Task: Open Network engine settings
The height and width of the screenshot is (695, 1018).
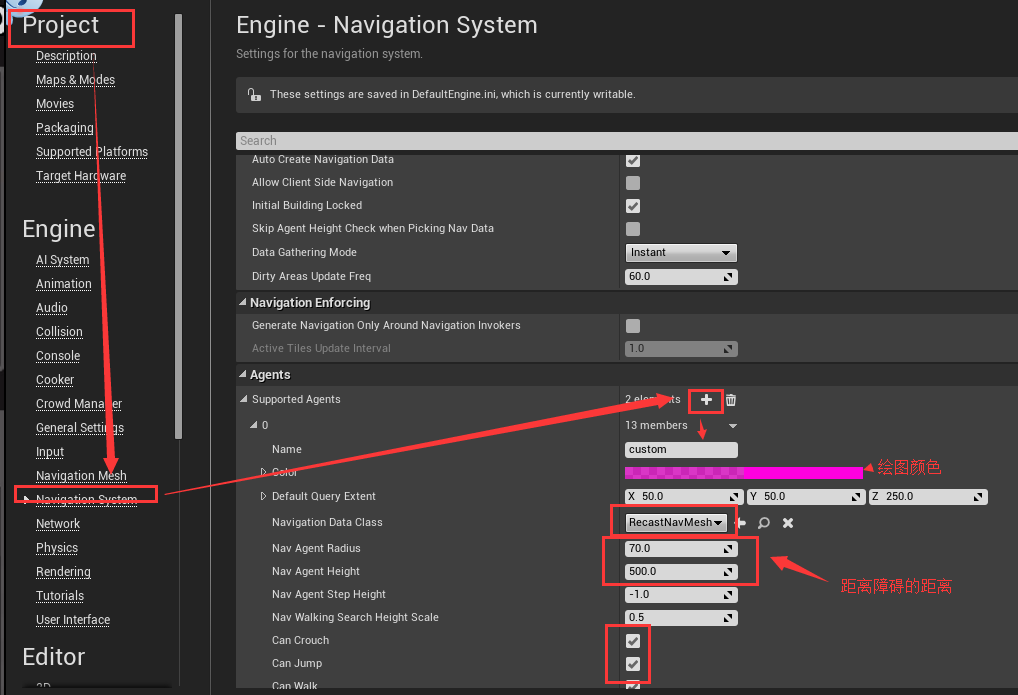Action: coord(58,524)
